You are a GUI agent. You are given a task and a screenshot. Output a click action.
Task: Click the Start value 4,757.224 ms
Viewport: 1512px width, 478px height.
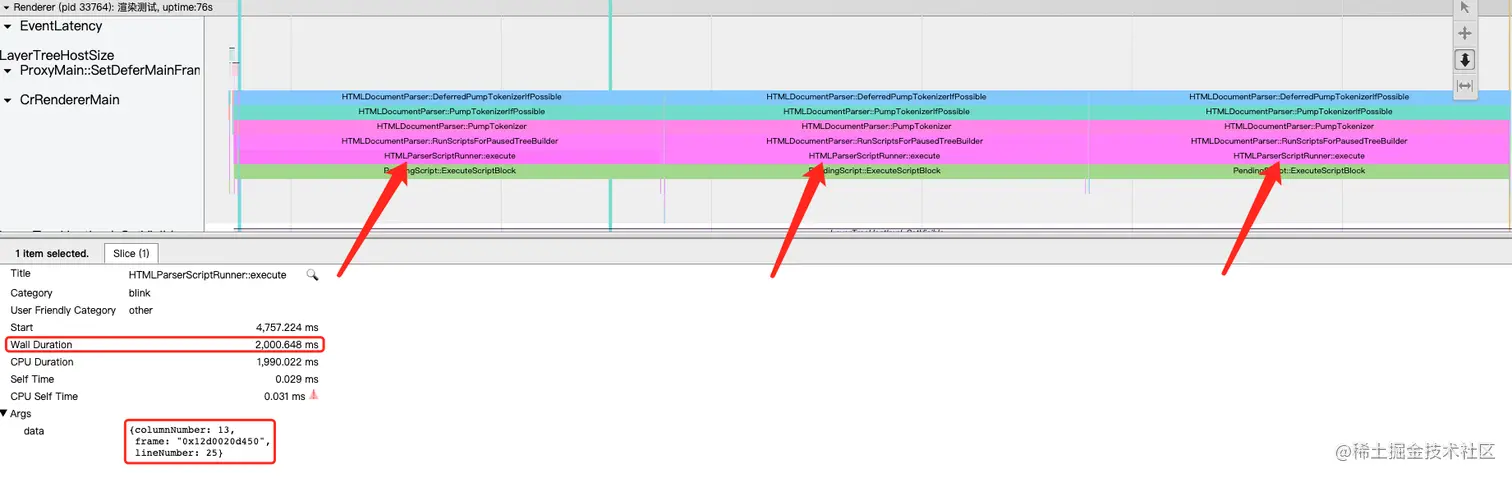tap(288, 327)
